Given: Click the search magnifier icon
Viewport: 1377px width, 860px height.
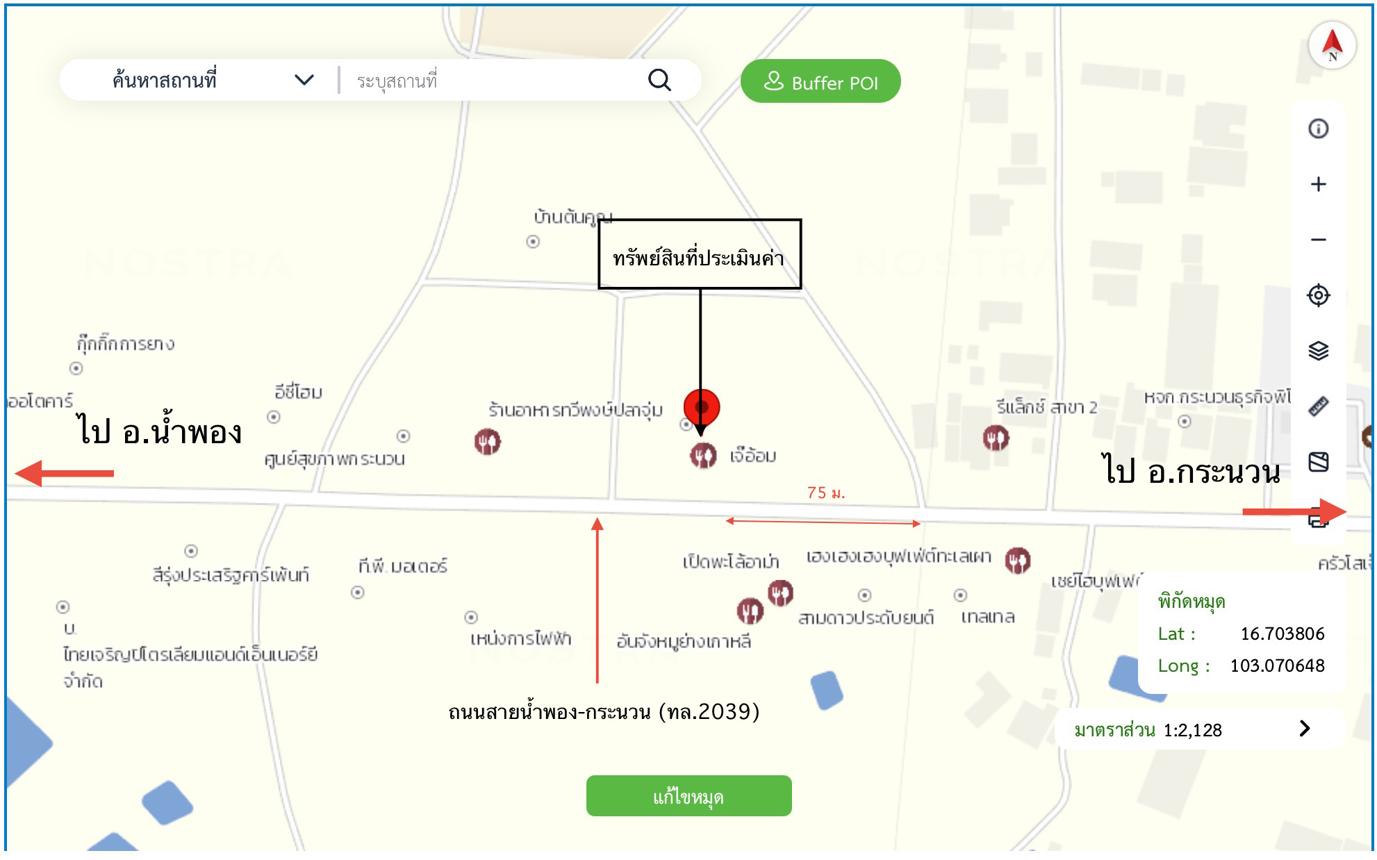Looking at the screenshot, I should pos(659,81).
